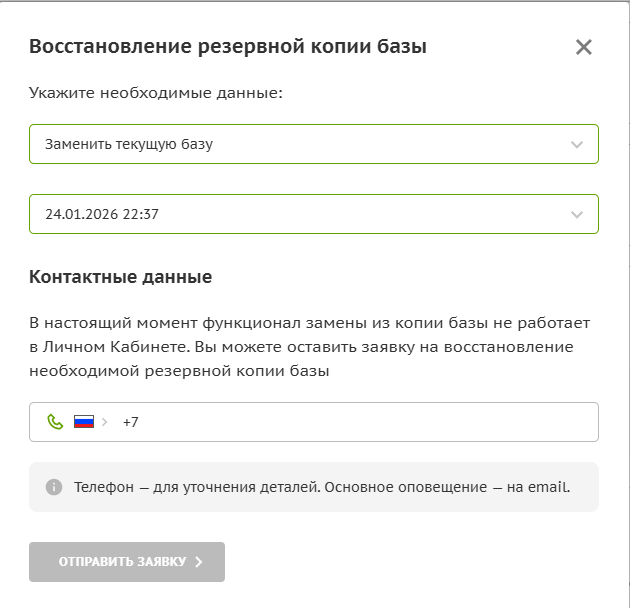This screenshot has height=608, width=630.
Task: Open the 24.01.2026 22:37 backup date dropdown
Action: click(314, 214)
